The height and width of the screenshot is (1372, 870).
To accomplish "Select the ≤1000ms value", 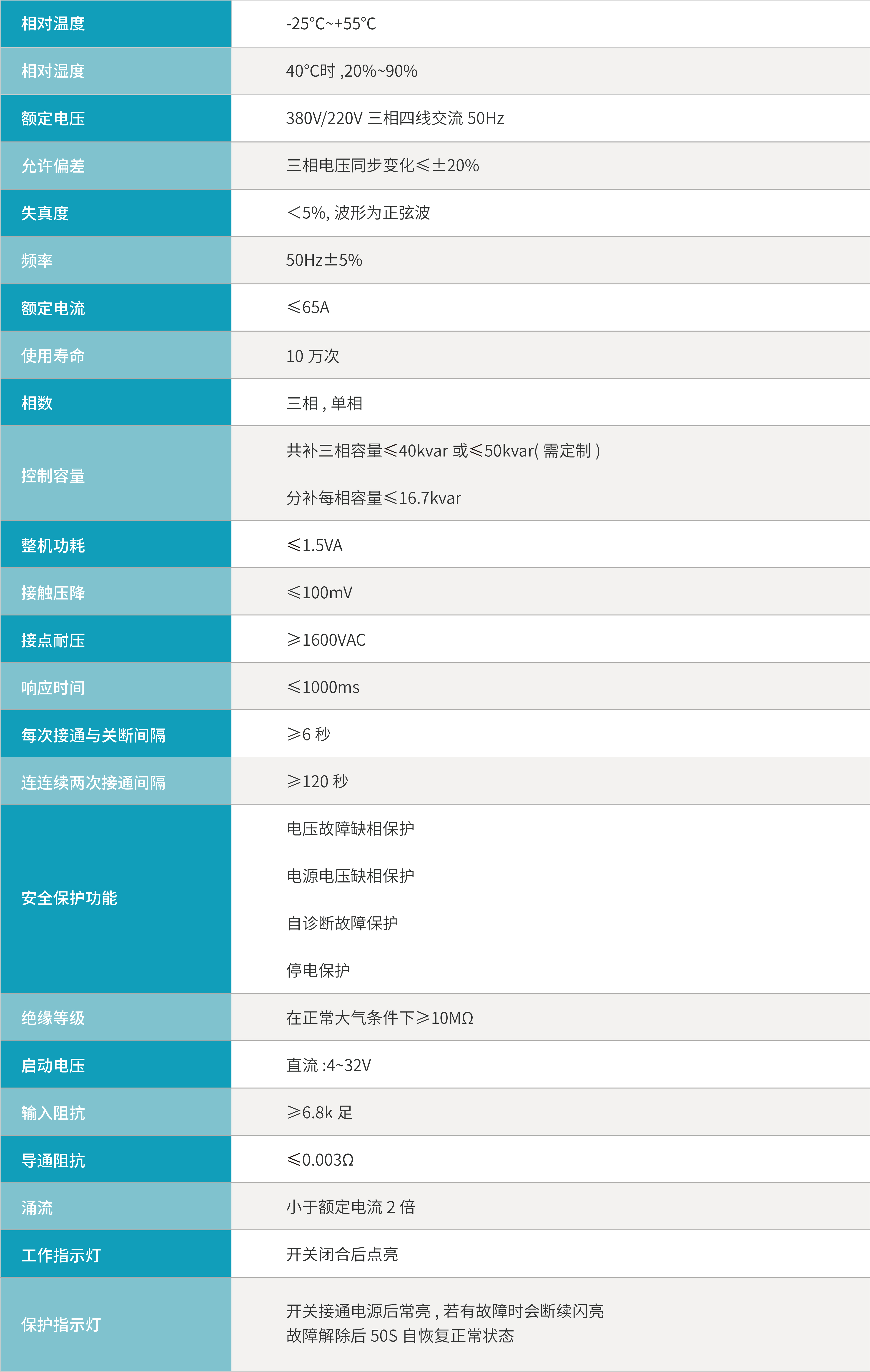I will click(x=323, y=687).
